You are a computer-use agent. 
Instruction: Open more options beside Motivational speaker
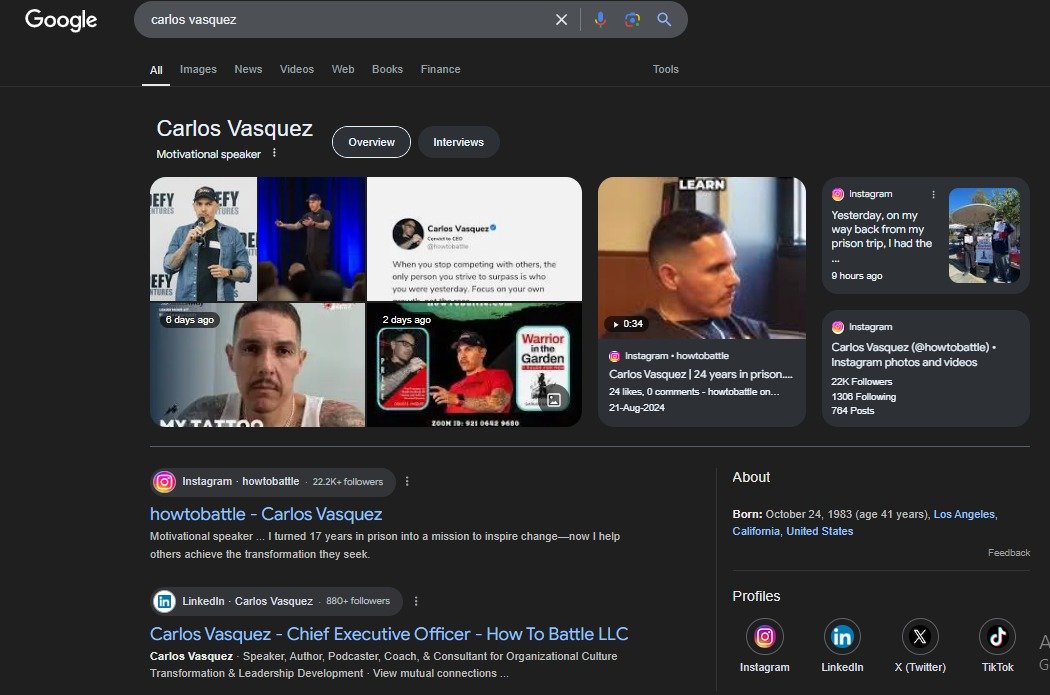[274, 154]
